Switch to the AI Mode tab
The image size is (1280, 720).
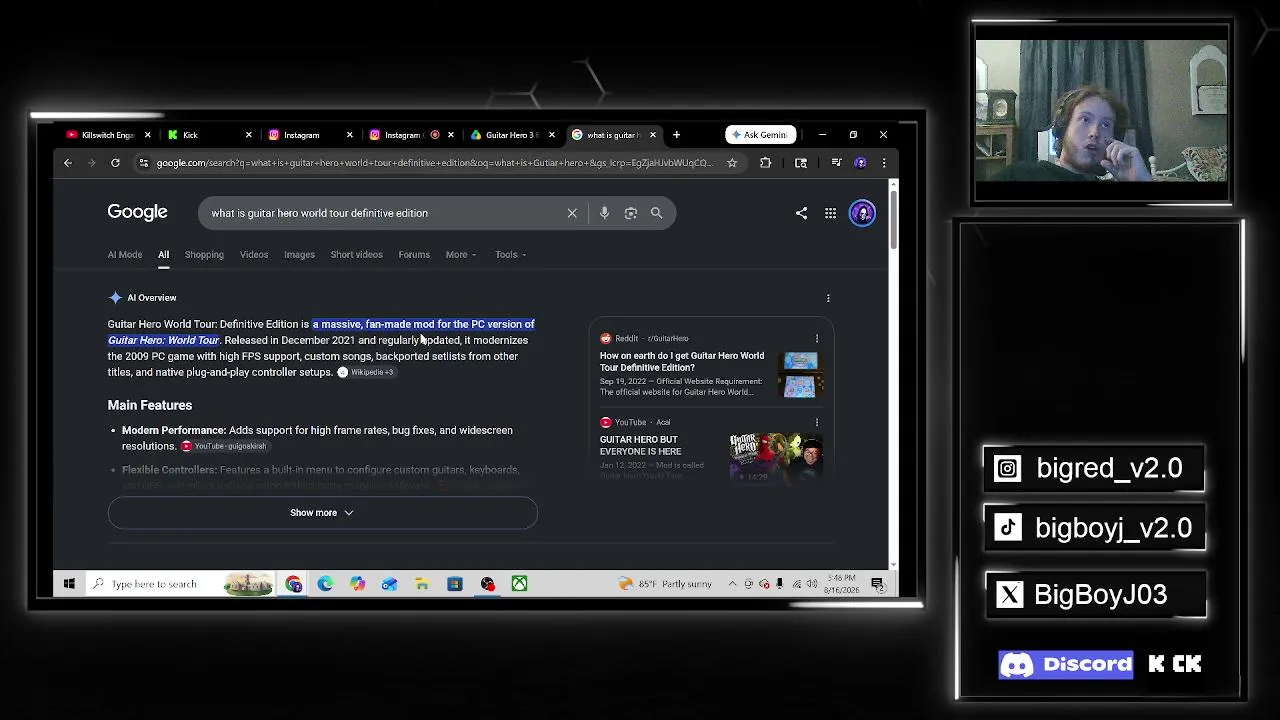[125, 255]
